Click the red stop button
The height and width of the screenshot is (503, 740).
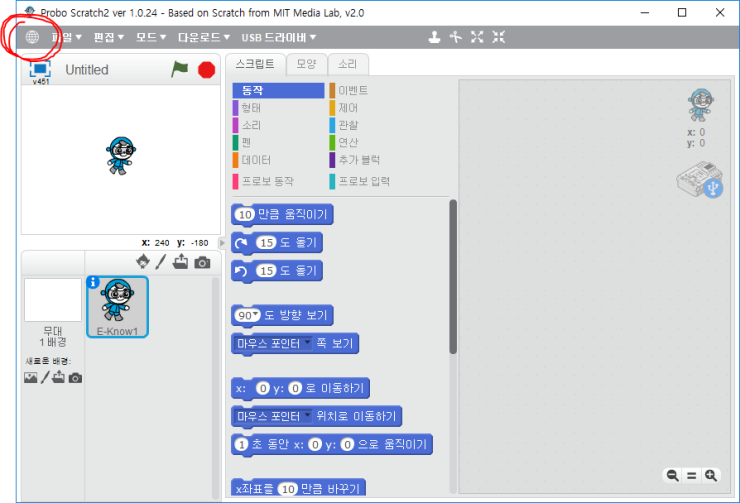pyautogui.click(x=206, y=70)
